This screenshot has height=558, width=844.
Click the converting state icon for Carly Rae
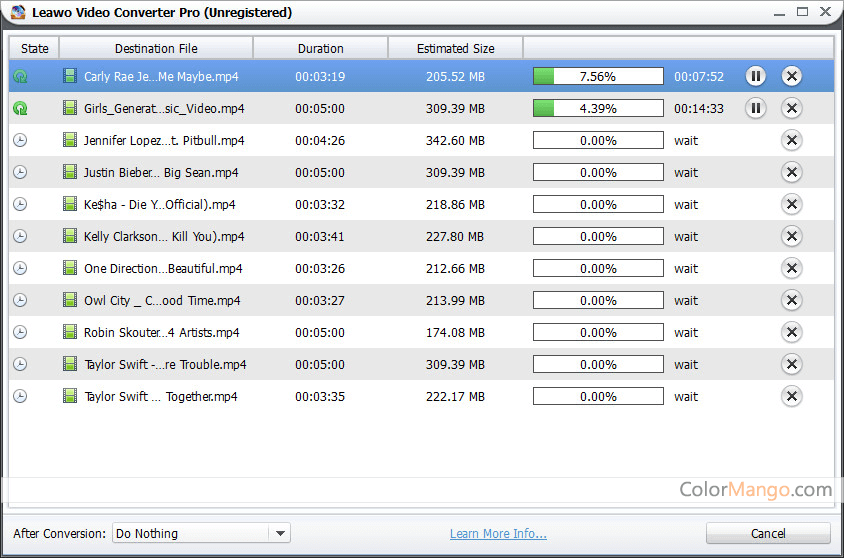coord(20,76)
